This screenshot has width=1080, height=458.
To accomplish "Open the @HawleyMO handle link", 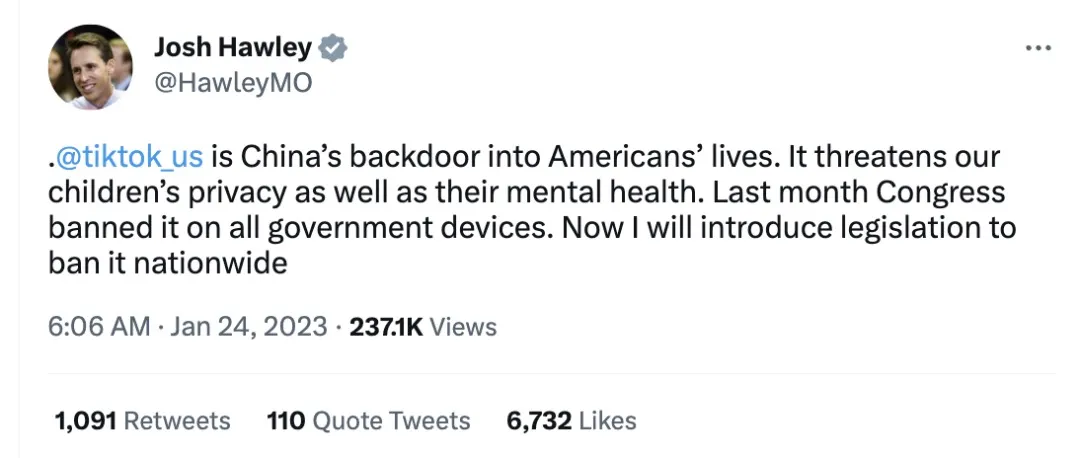I will (233, 84).
